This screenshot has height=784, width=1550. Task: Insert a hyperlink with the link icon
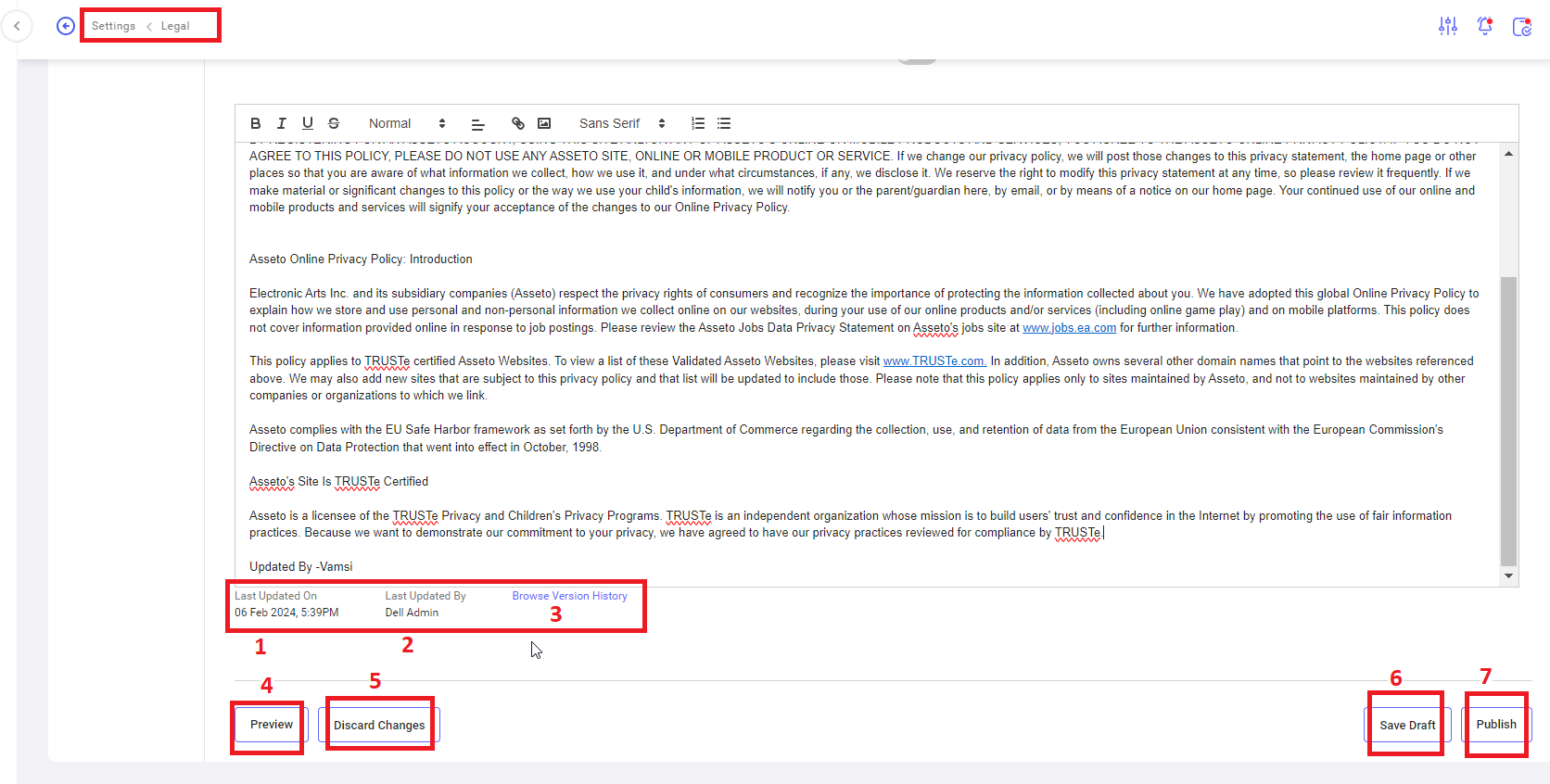point(518,123)
